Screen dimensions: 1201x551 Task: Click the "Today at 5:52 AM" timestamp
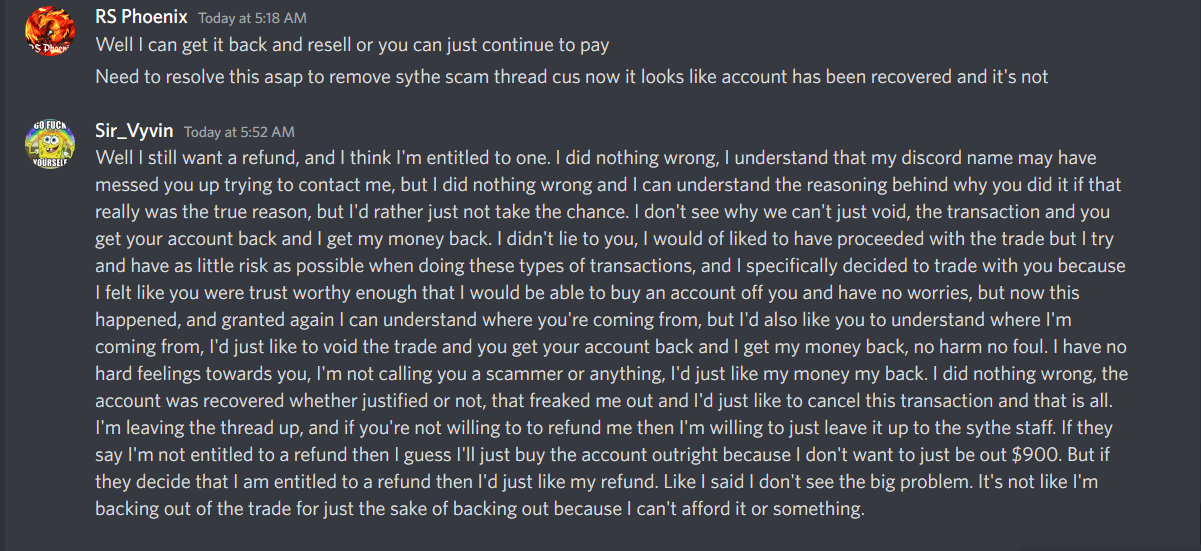click(x=239, y=132)
